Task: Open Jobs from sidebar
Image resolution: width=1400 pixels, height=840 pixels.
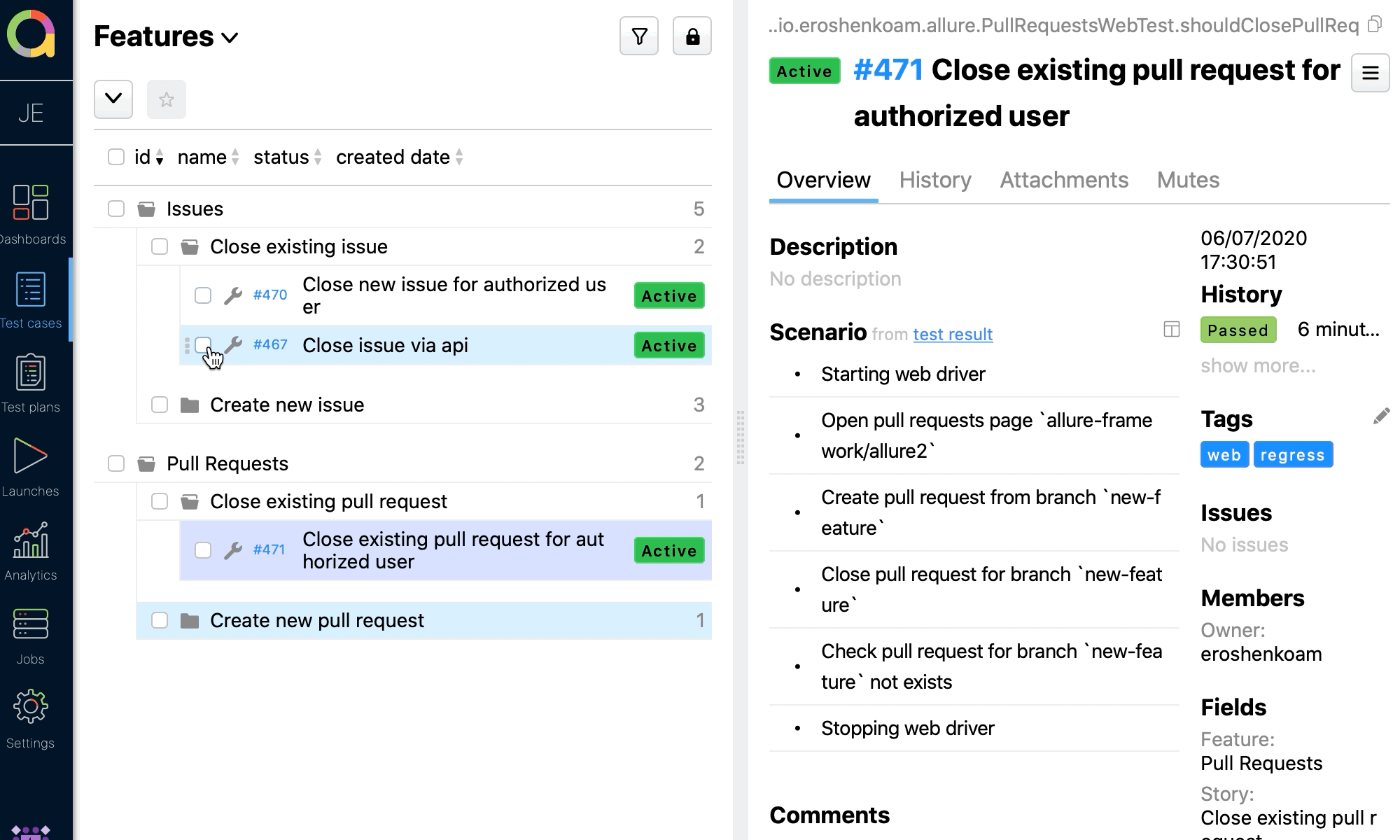Action: coord(31,624)
